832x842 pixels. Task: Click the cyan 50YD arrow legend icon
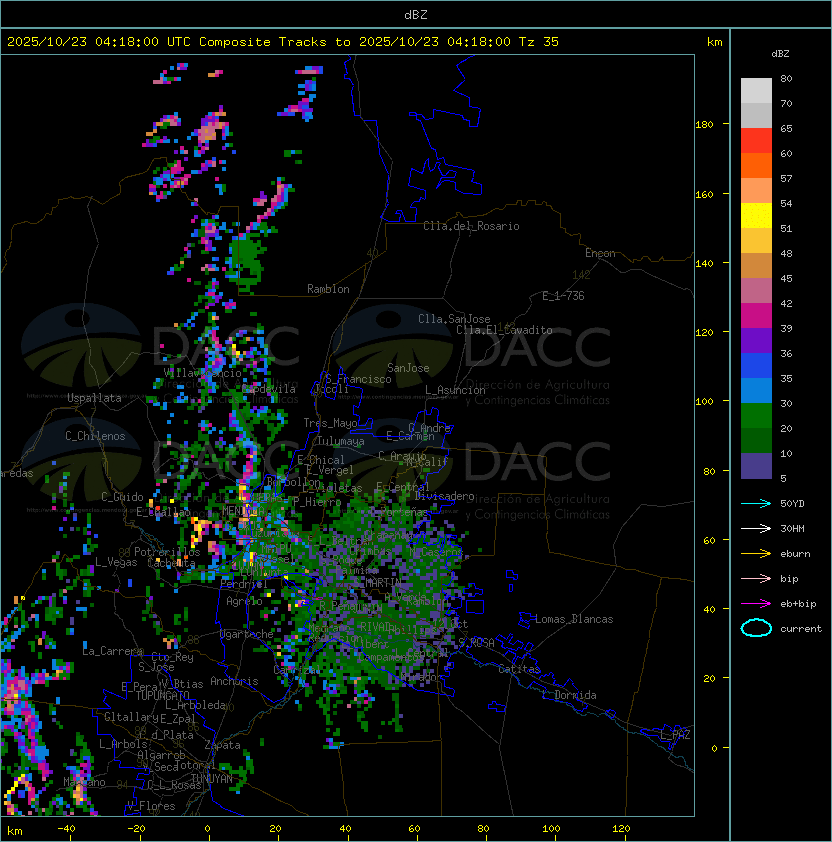756,503
